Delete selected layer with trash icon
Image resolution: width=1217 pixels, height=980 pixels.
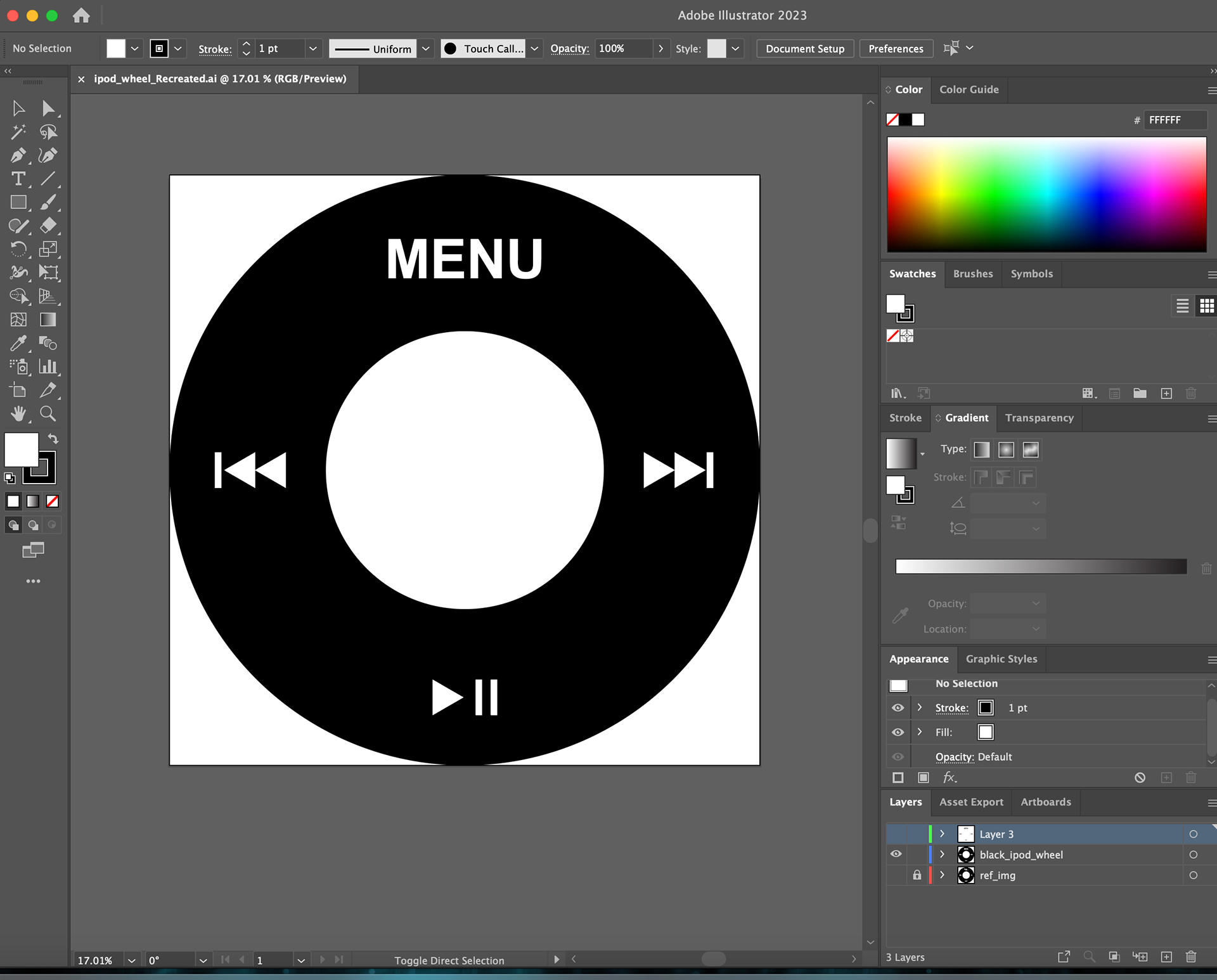1191,957
